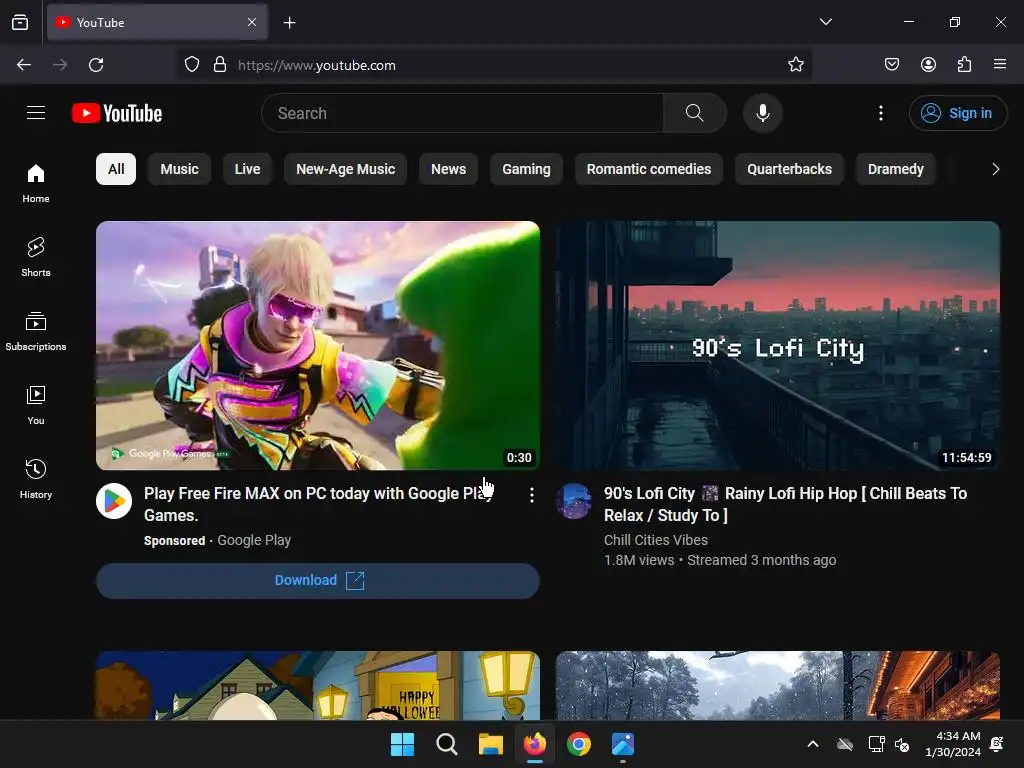1024x768 pixels.
Task: Launch Google Chrome from taskbar
Action: (x=579, y=744)
